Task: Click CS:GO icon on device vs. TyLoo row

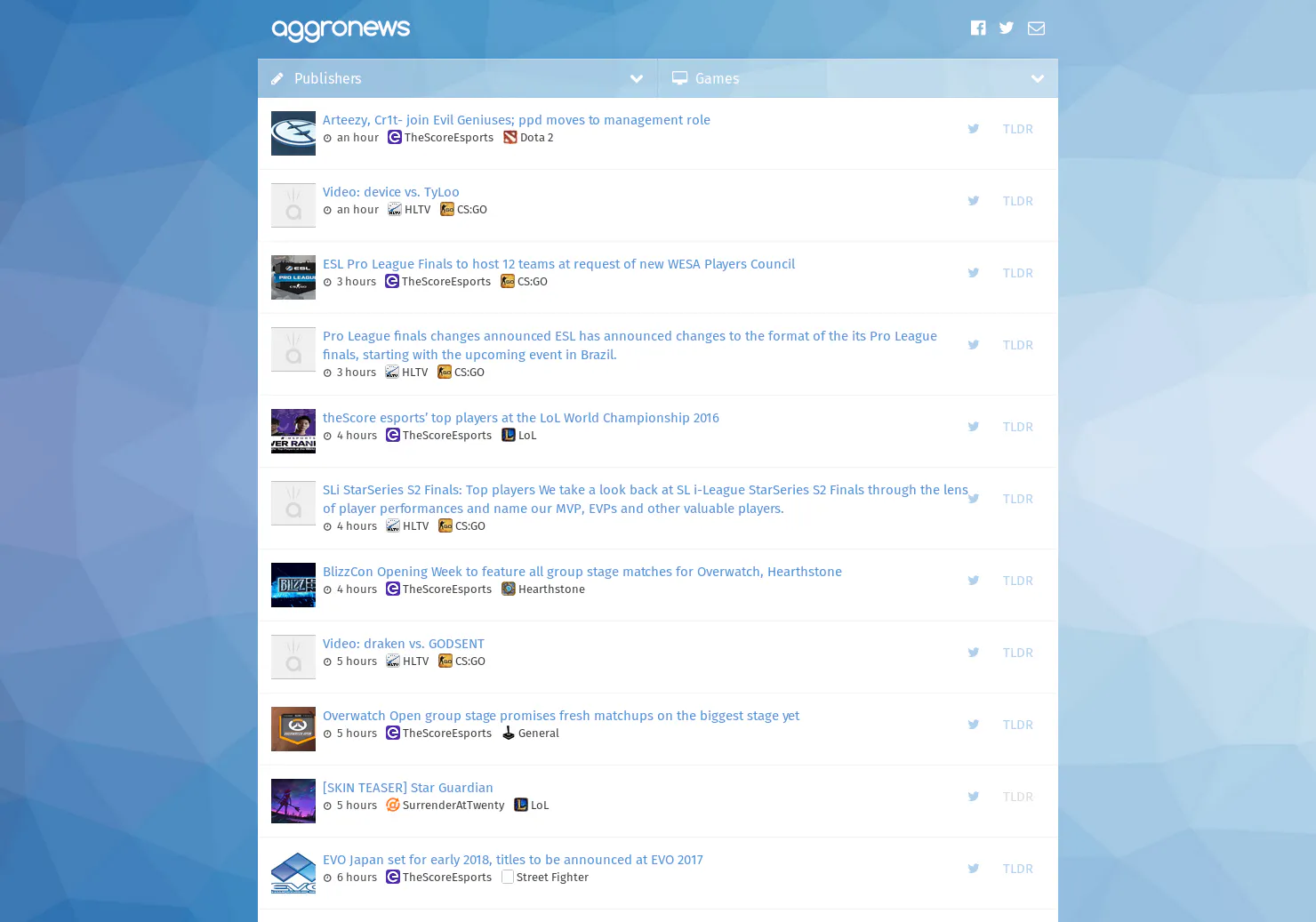Action: [x=447, y=210]
